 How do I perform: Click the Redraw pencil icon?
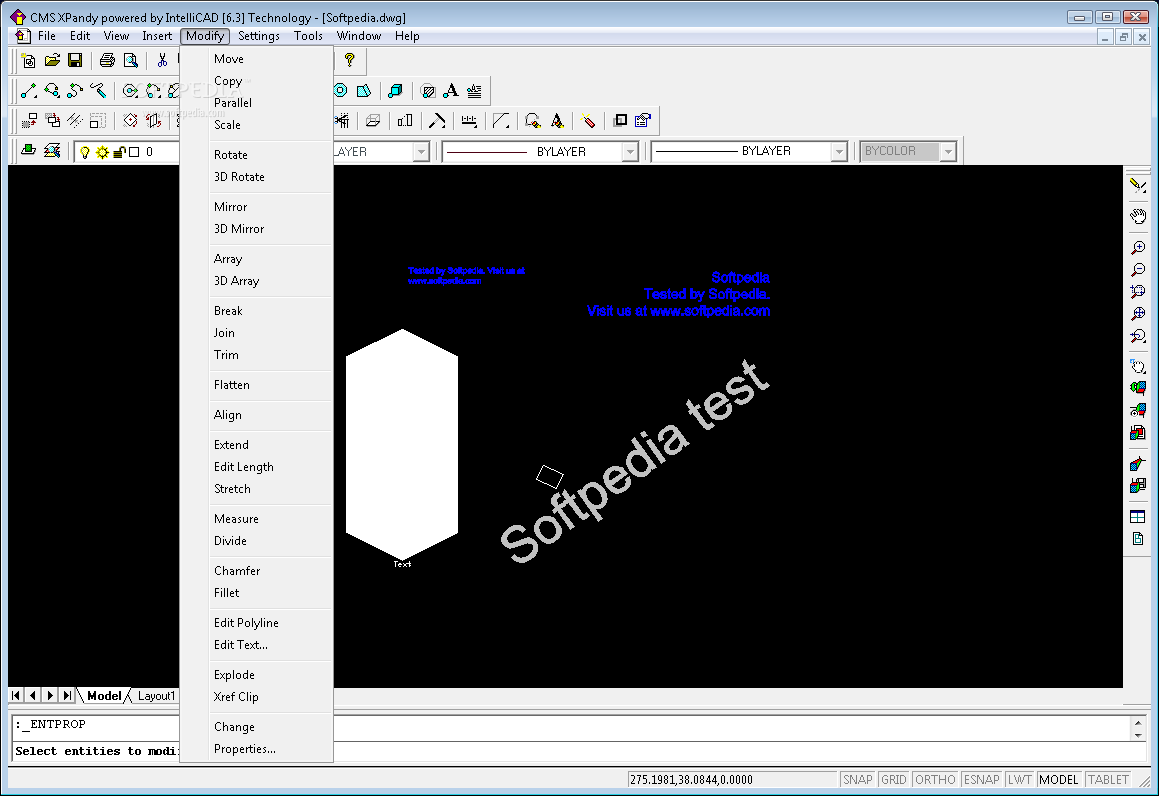[x=1138, y=186]
